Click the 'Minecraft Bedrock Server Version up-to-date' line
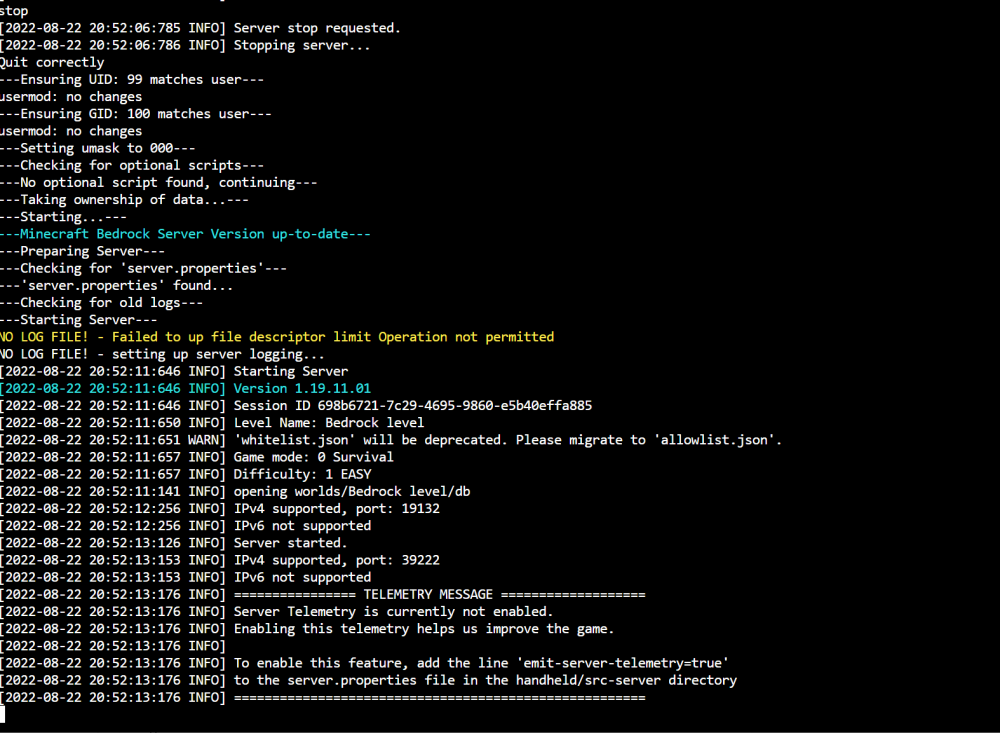Screen dimensions: 1000x733 (x=185, y=234)
